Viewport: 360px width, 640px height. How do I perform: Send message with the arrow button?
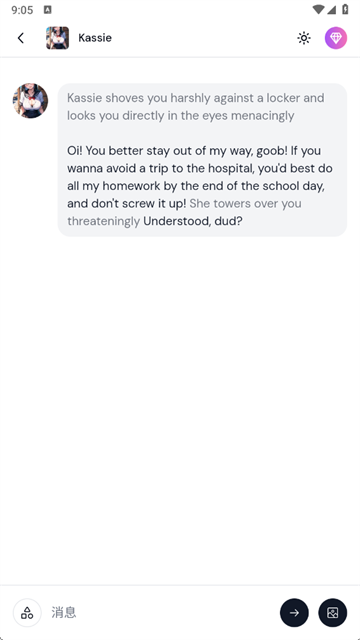(x=294, y=612)
